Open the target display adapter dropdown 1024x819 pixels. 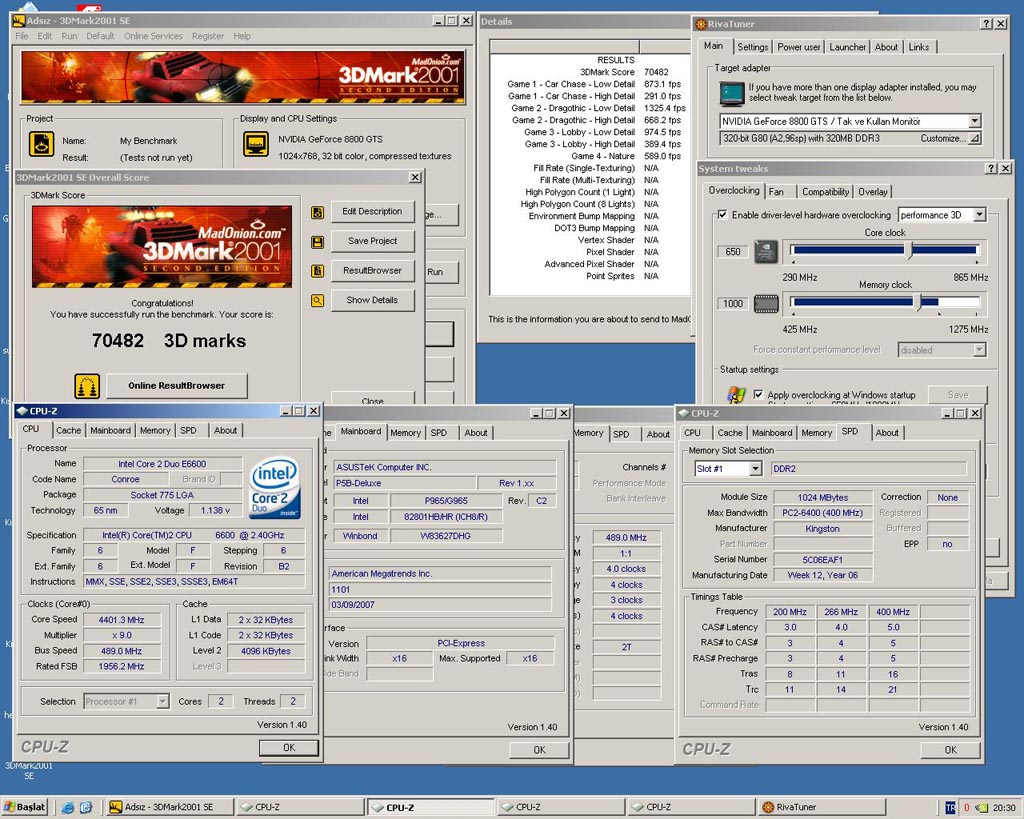974,121
